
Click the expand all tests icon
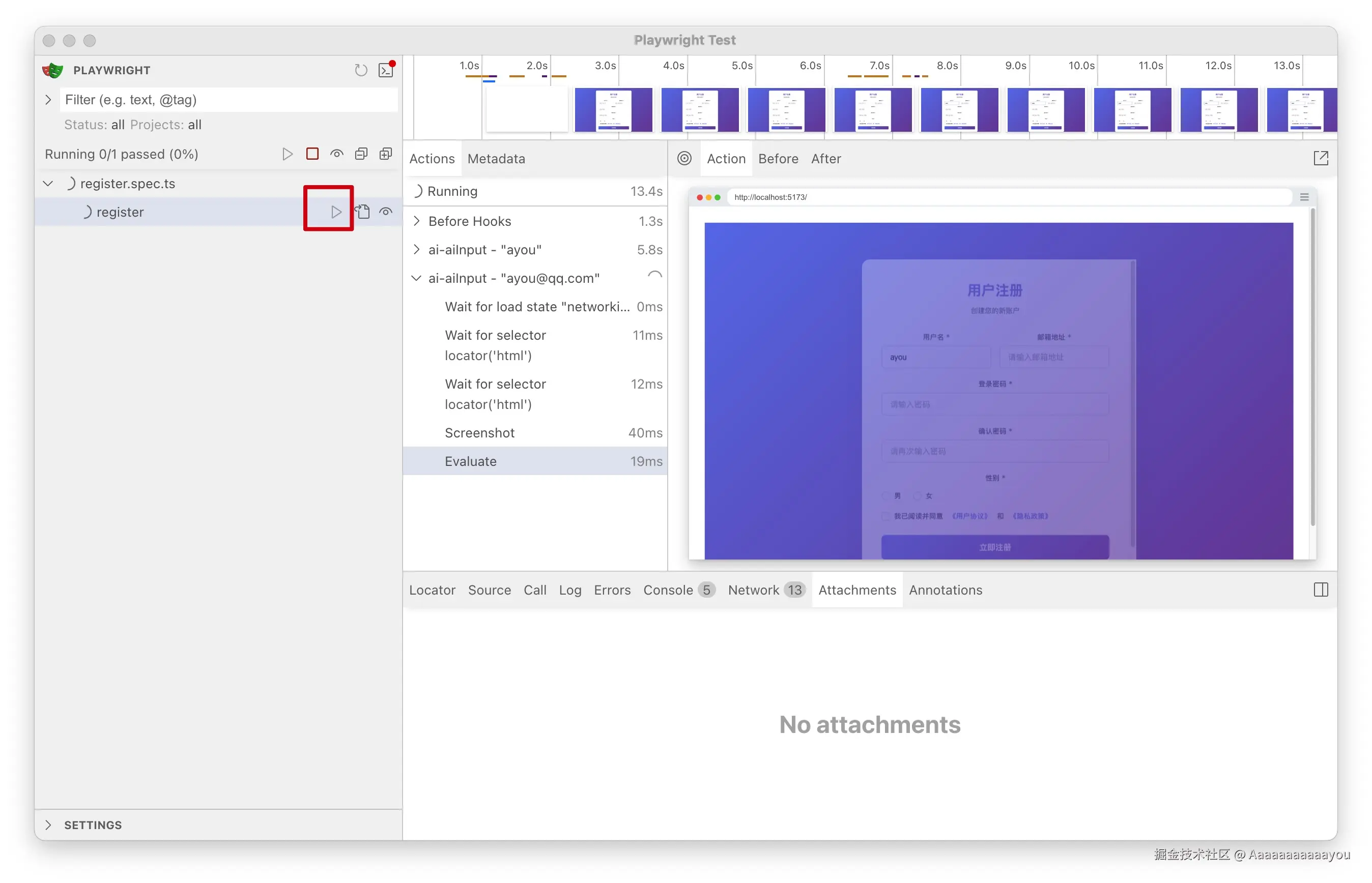pyautogui.click(x=386, y=154)
